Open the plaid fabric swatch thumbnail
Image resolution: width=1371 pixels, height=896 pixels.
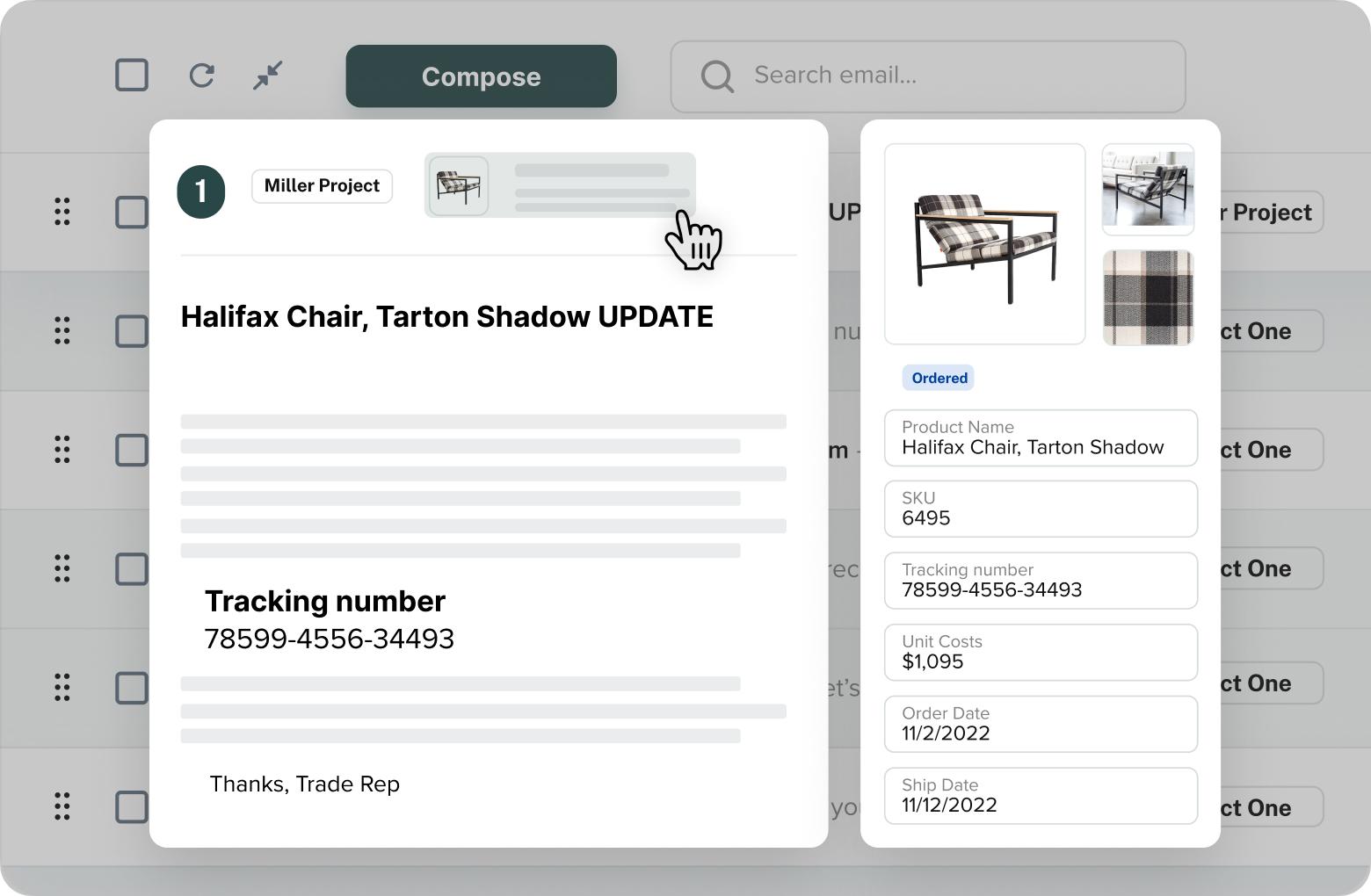pyautogui.click(x=1148, y=298)
